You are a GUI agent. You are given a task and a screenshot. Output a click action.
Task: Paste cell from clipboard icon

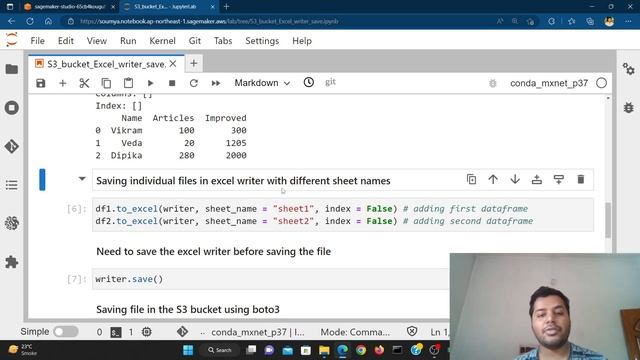(128, 83)
